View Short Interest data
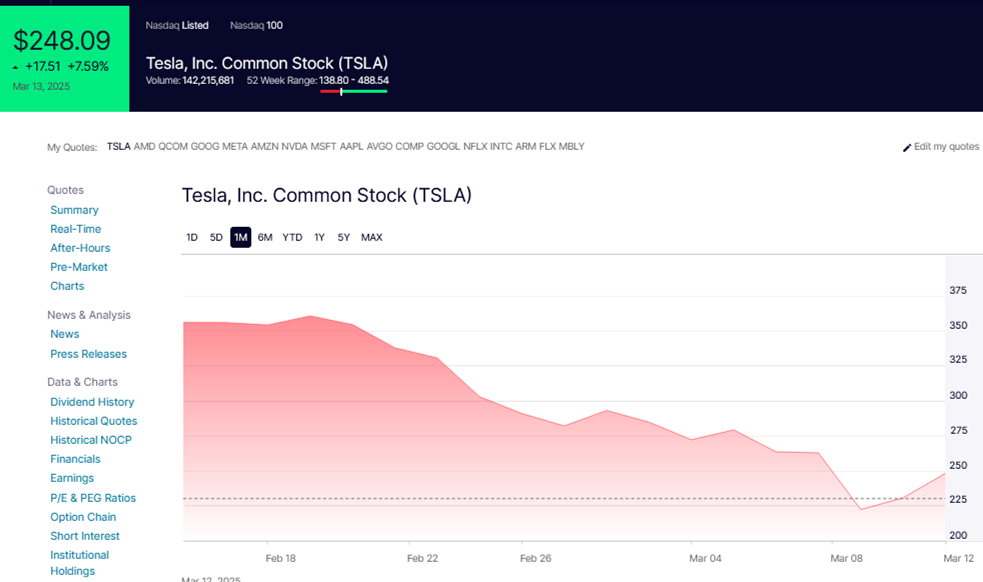The height and width of the screenshot is (582, 983). click(85, 536)
